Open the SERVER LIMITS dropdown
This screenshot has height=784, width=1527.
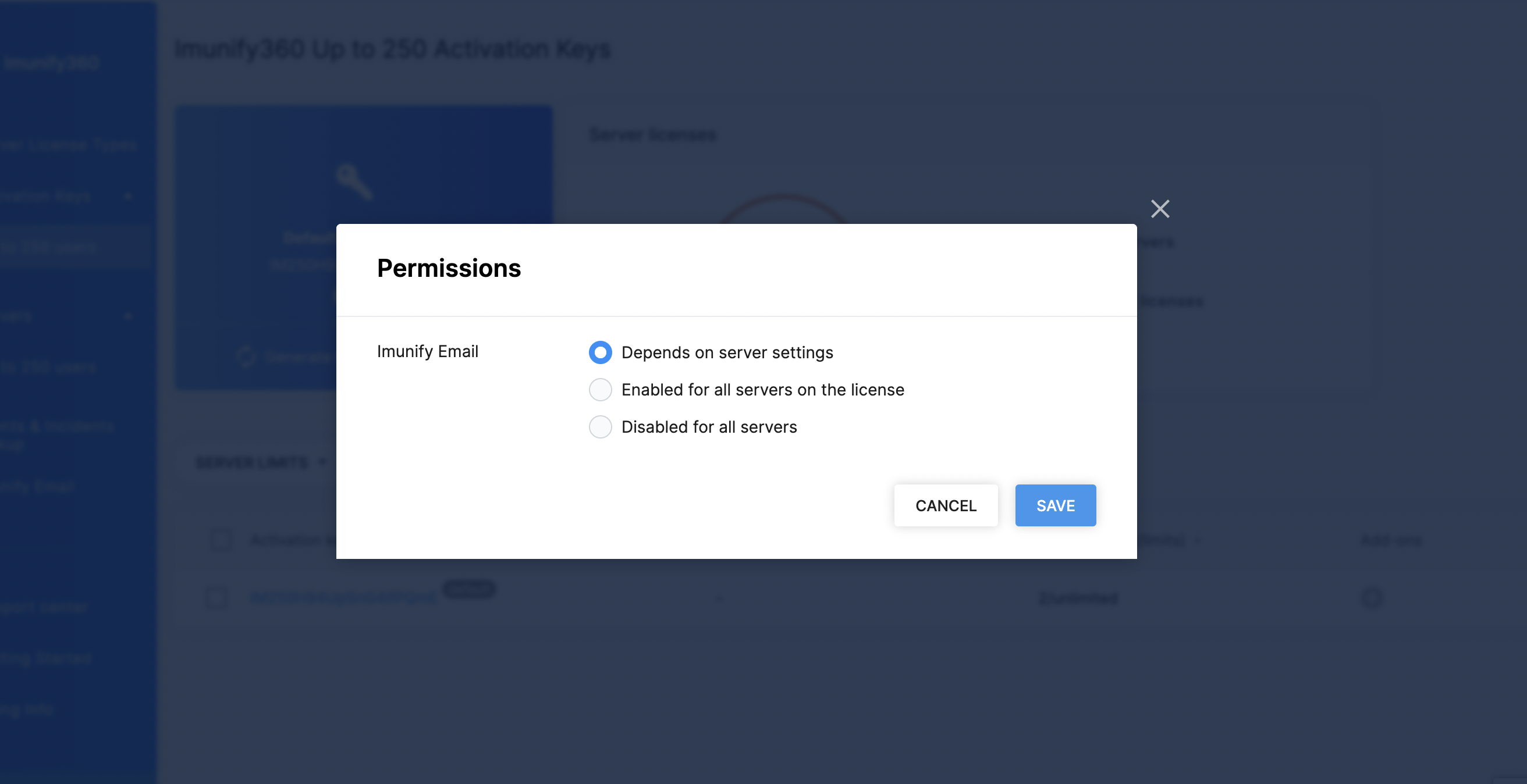pos(260,462)
